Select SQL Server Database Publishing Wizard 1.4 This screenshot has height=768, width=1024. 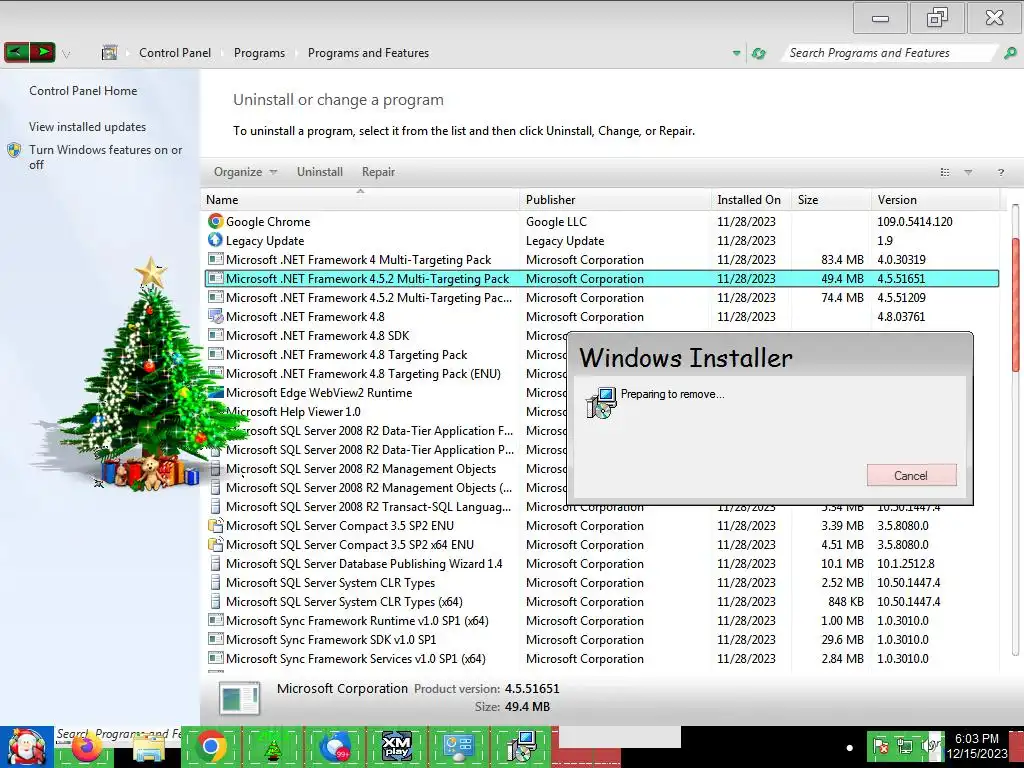[x=601, y=564]
